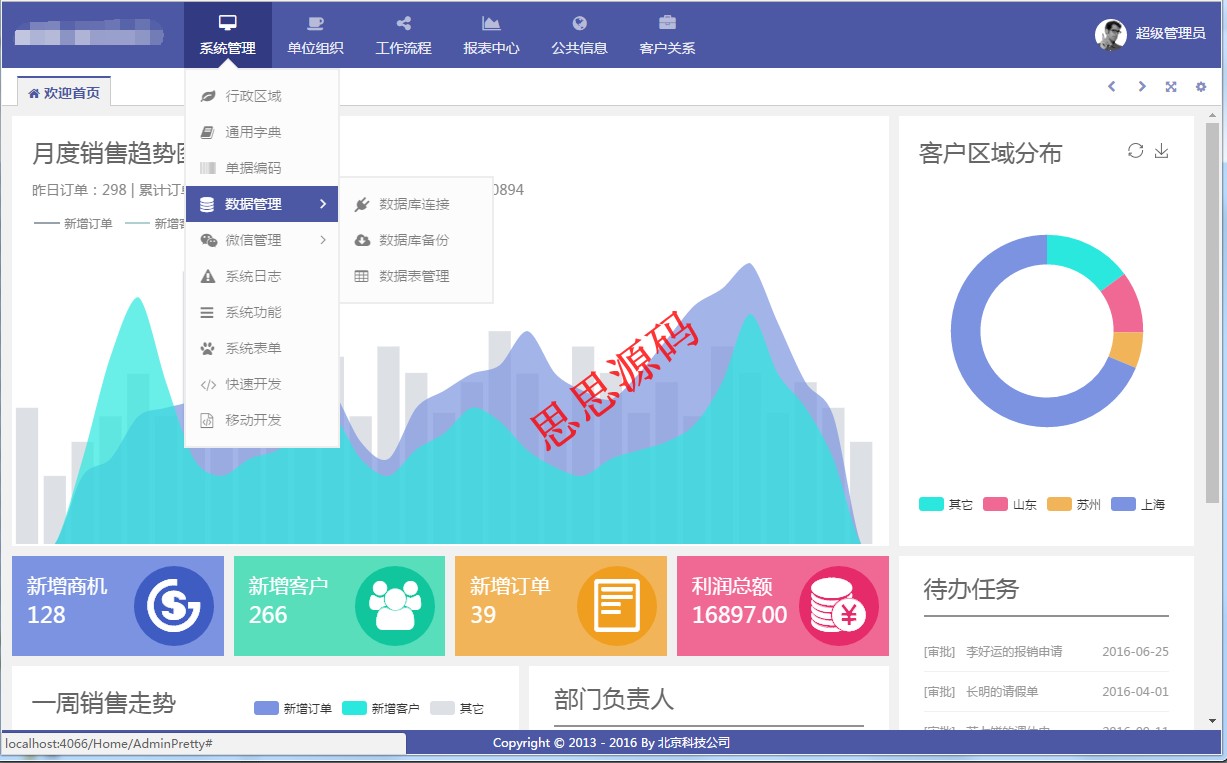The height and width of the screenshot is (763, 1227).
Task: Open the settings gear in tab bar
Action: 1200,87
